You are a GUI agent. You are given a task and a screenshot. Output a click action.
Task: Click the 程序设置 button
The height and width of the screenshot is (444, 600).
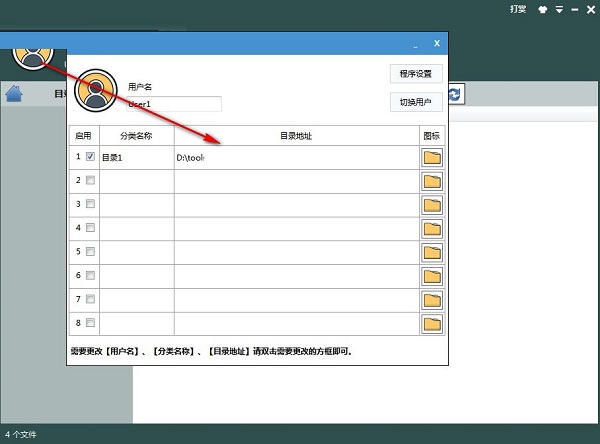416,73
